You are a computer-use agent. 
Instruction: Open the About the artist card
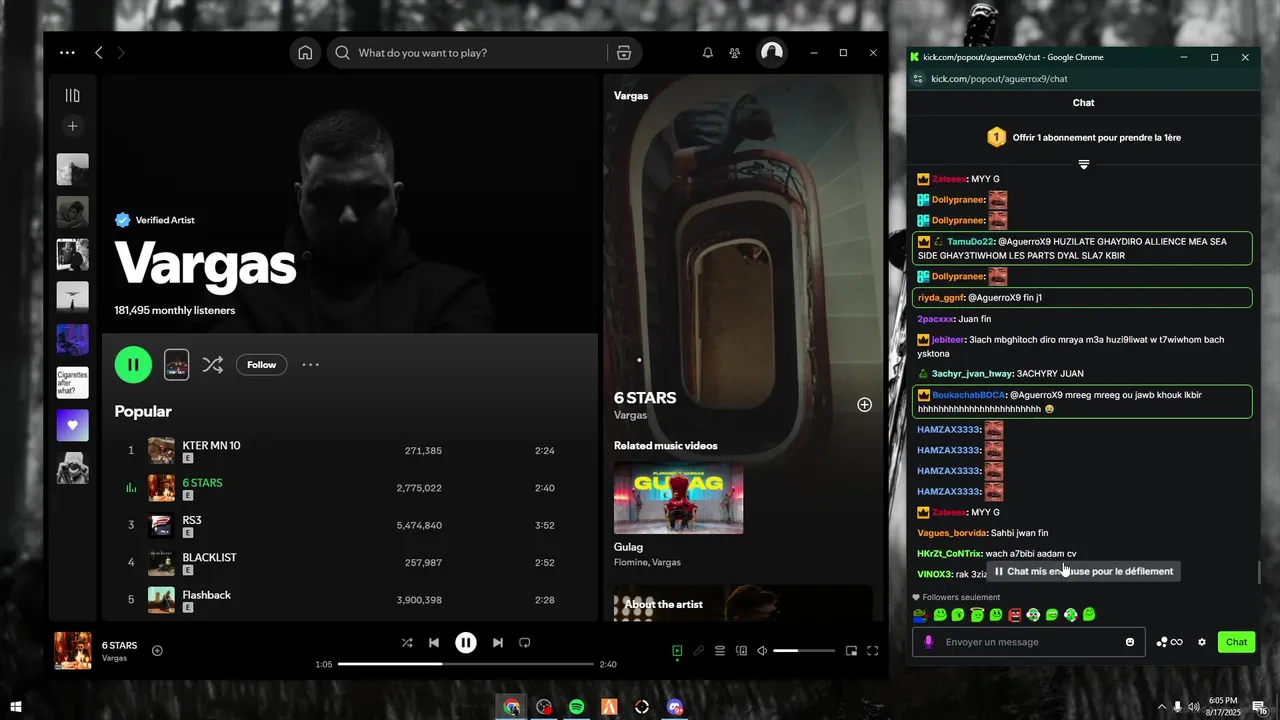tap(743, 603)
